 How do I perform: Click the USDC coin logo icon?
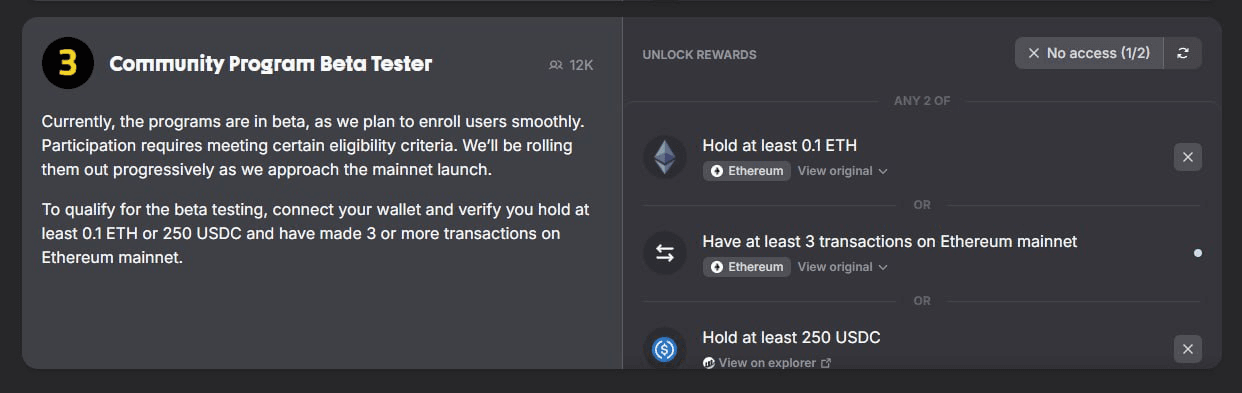[665, 348]
